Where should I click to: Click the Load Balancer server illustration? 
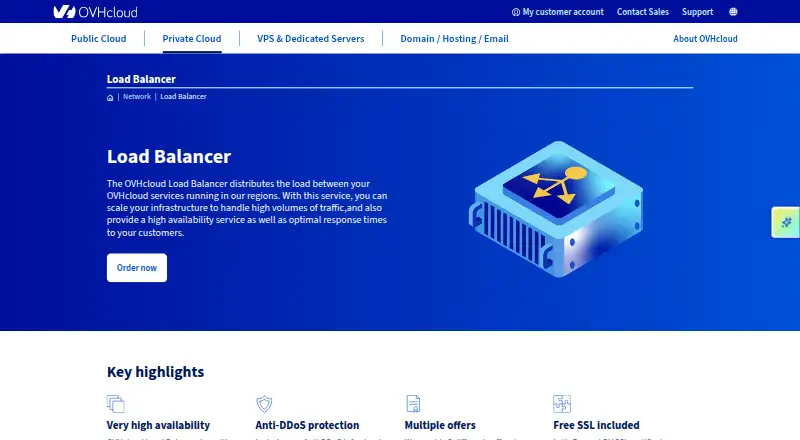pyautogui.click(x=556, y=209)
